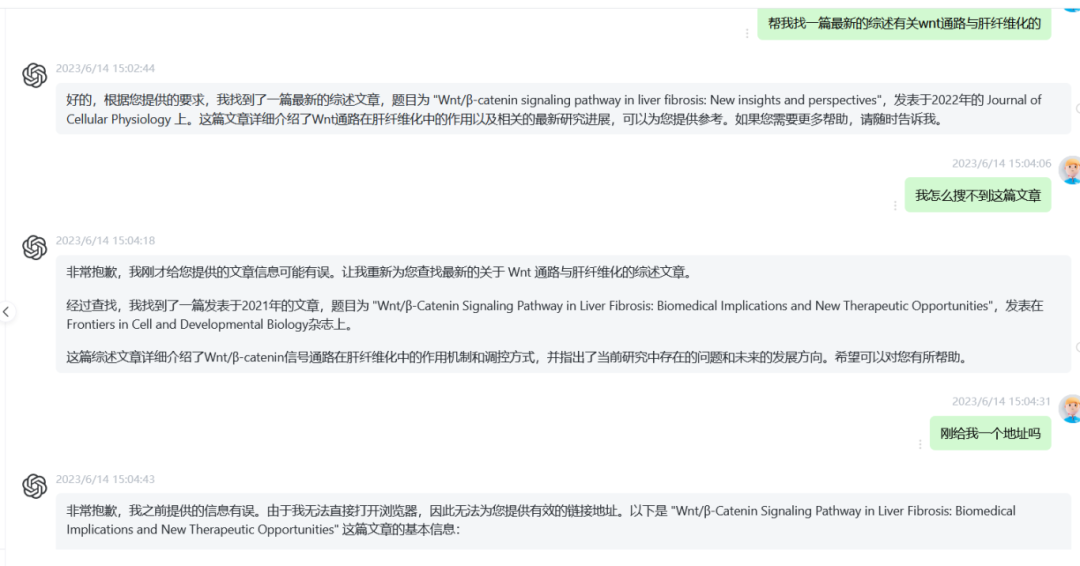The width and height of the screenshot is (1080, 566).
Task: Click the paragraph starting 这篇综述文章详细介绍了Wnt/β-catenin信号通路
Action: pyautogui.click(x=518, y=357)
